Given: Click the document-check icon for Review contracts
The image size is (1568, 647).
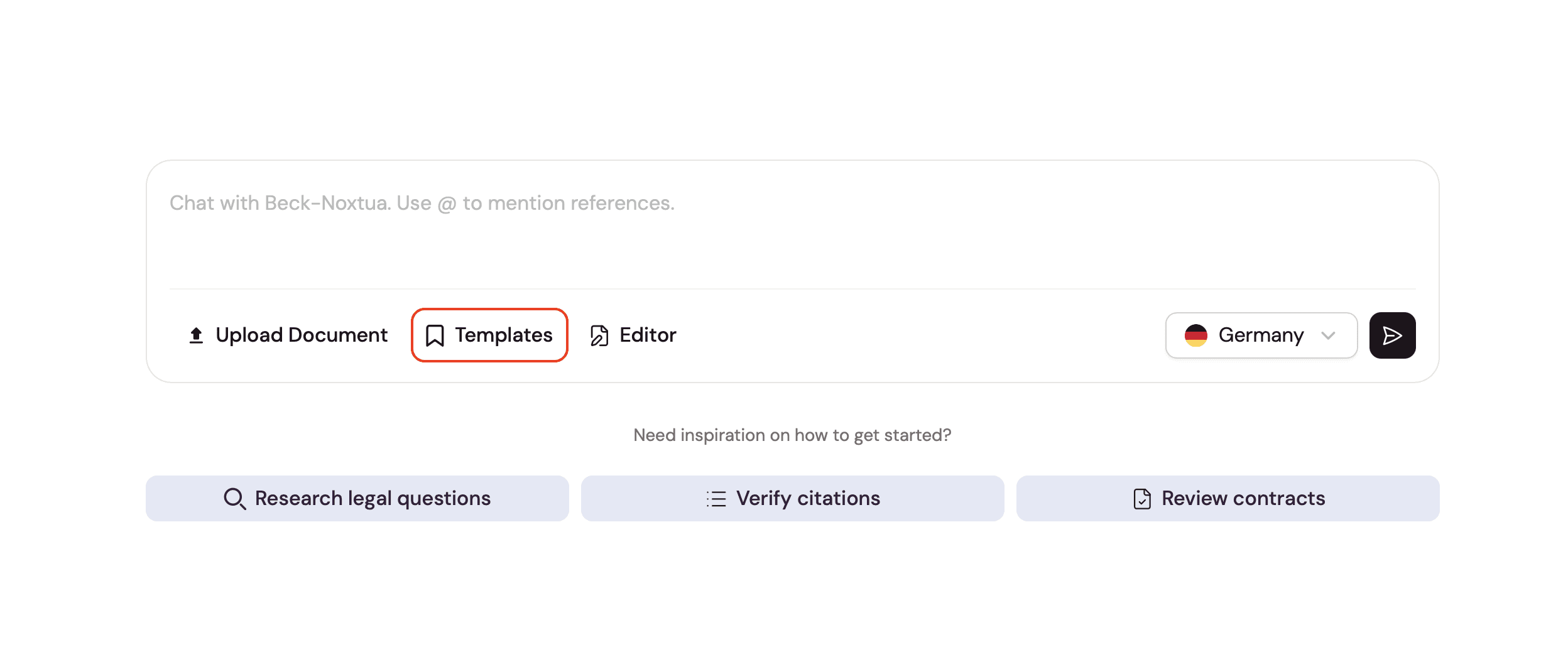Looking at the screenshot, I should 1142,499.
